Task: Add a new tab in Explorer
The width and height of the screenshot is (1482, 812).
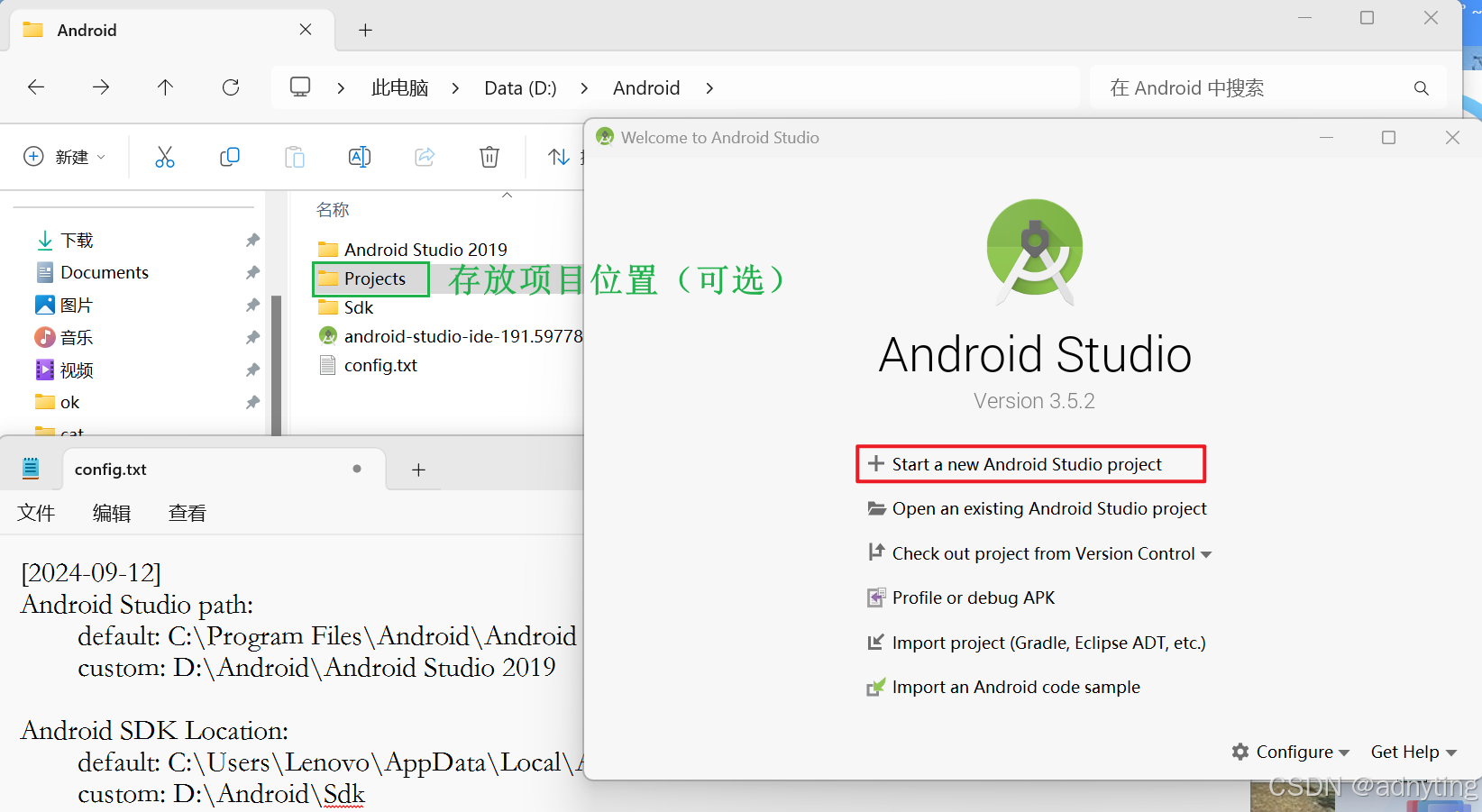Action: point(365,30)
